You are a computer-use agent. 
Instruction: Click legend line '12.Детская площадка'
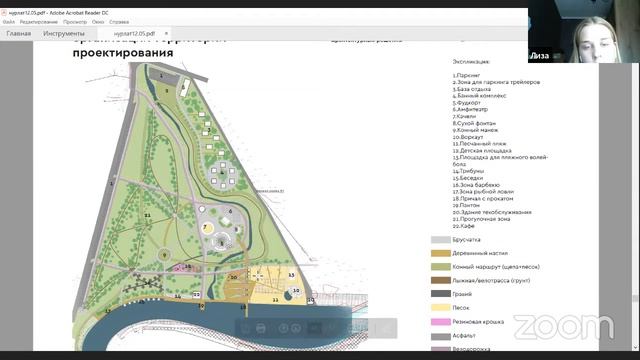[x=482, y=151]
